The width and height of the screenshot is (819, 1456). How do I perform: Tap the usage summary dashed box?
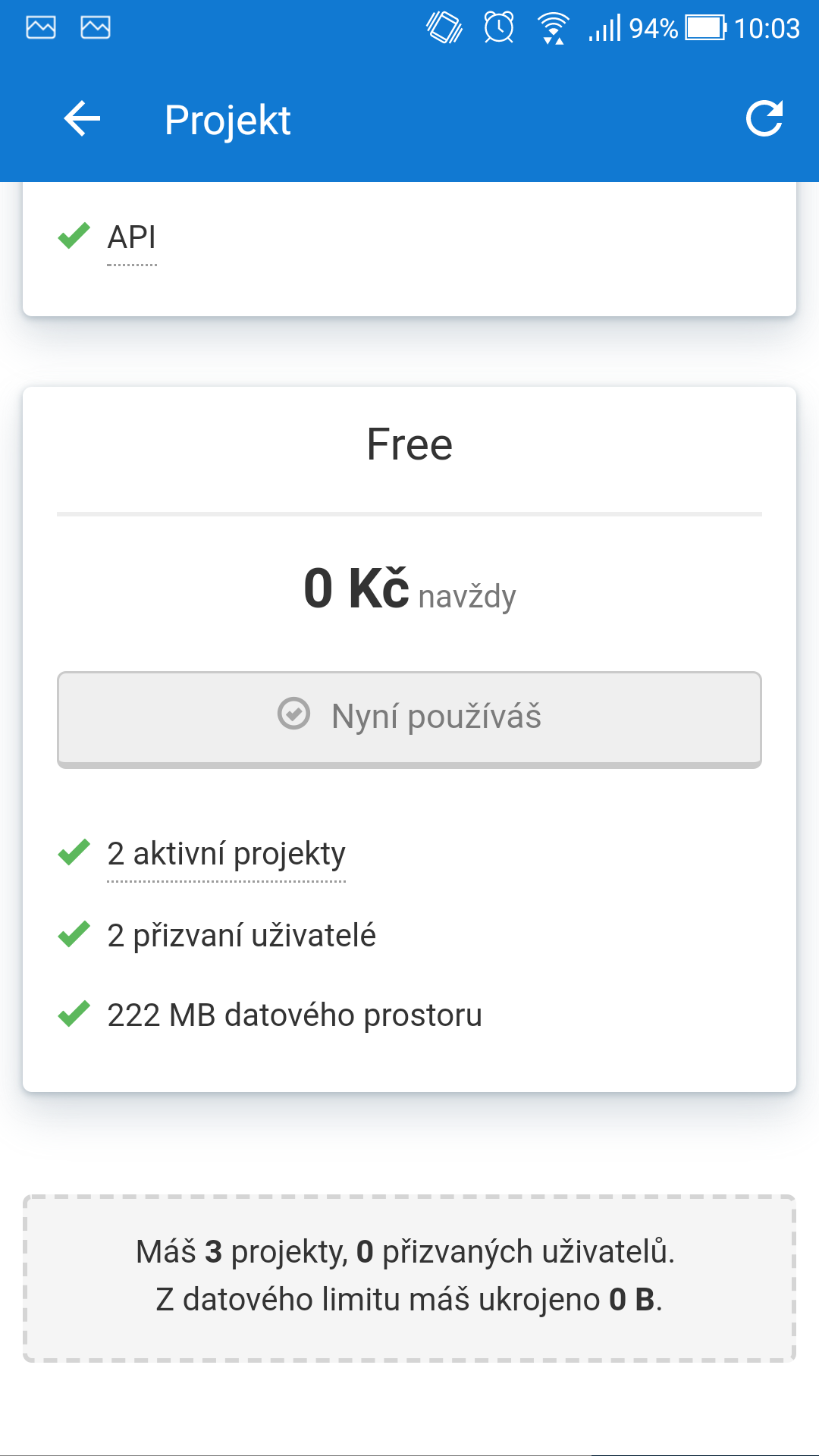(409, 1277)
